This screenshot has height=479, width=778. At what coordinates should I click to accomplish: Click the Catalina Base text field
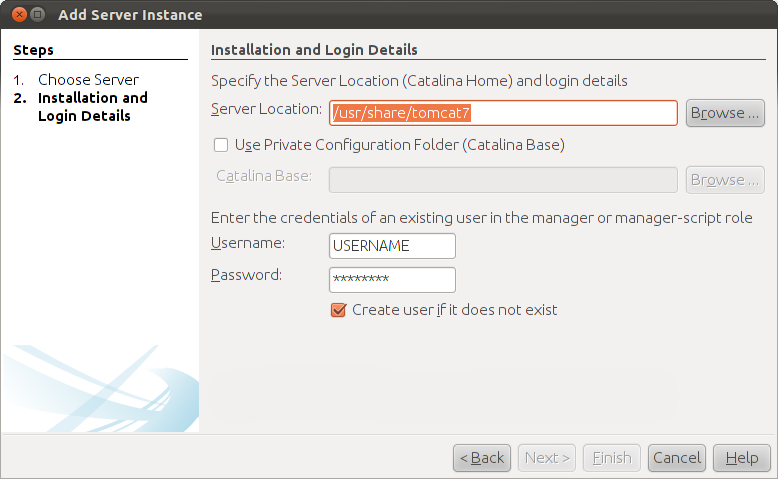point(503,180)
